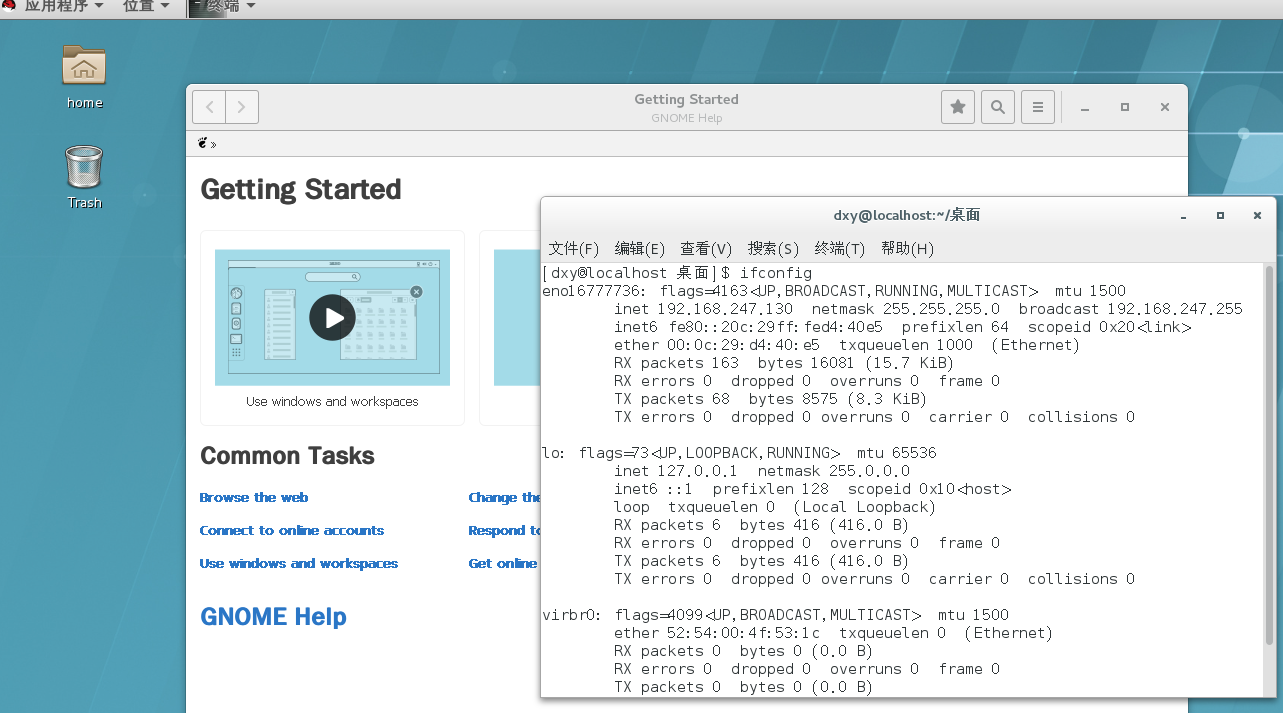1283x713 pixels.
Task: Click the forward navigation arrow
Action: pos(243,106)
